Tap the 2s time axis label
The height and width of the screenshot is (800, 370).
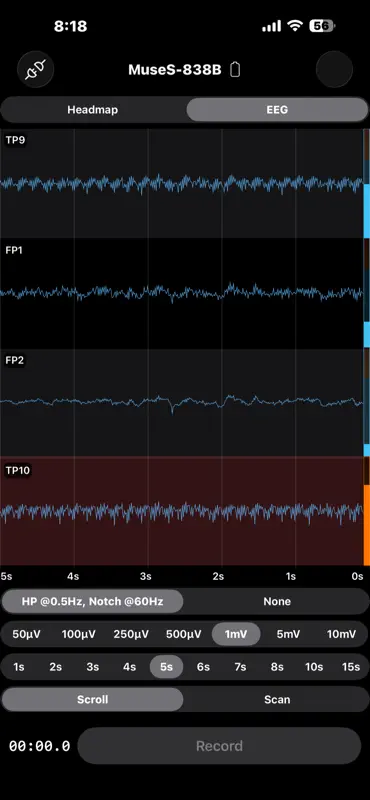tap(218, 576)
